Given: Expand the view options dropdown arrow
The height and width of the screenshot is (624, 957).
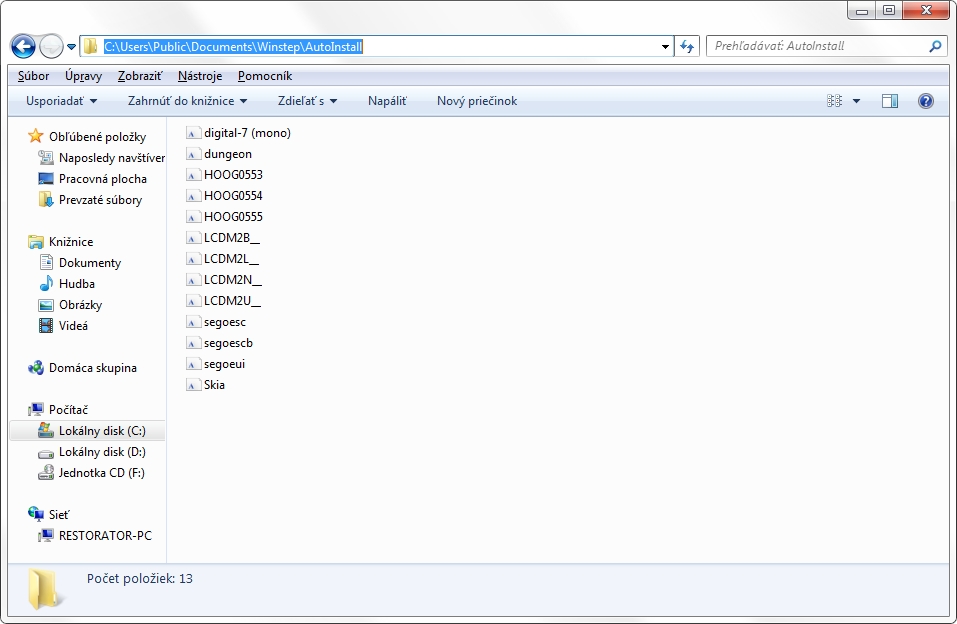Looking at the screenshot, I should [x=857, y=101].
